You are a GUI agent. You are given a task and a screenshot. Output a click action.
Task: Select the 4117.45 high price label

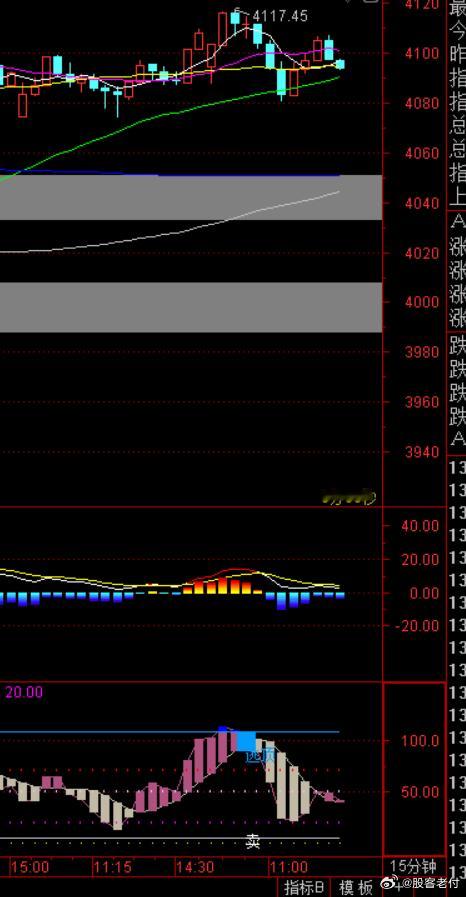[280, 17]
